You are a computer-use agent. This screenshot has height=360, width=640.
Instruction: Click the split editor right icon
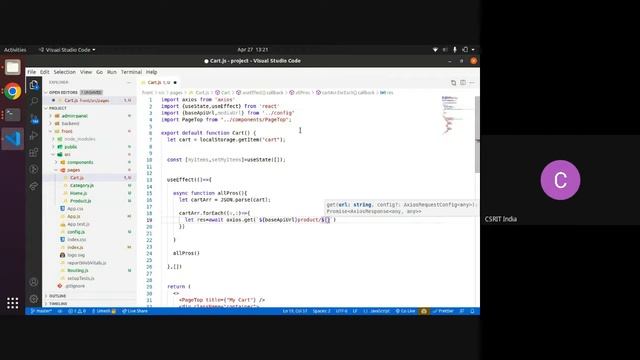coord(463,82)
